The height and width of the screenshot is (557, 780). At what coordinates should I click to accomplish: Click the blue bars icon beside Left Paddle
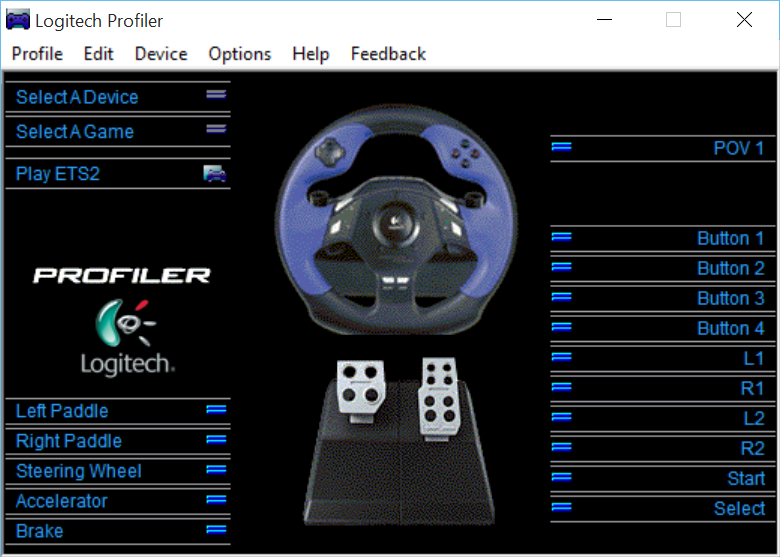pos(216,409)
